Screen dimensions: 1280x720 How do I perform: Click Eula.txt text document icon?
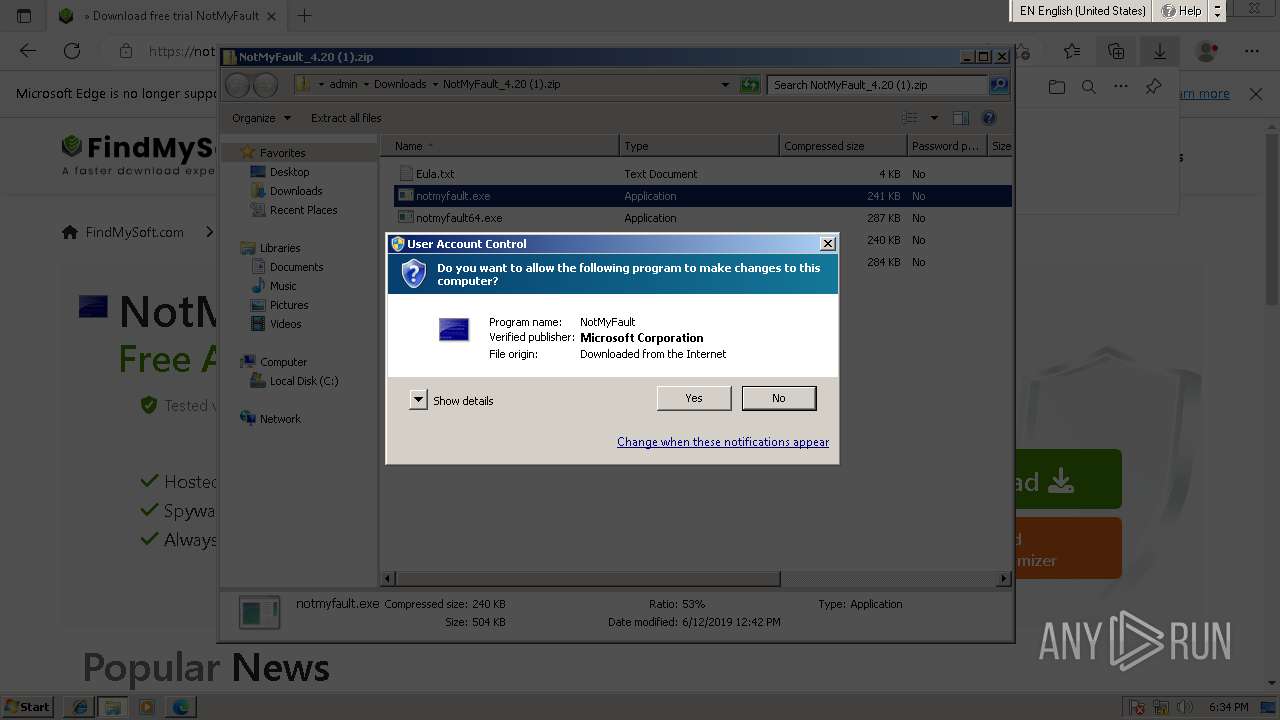coord(406,174)
